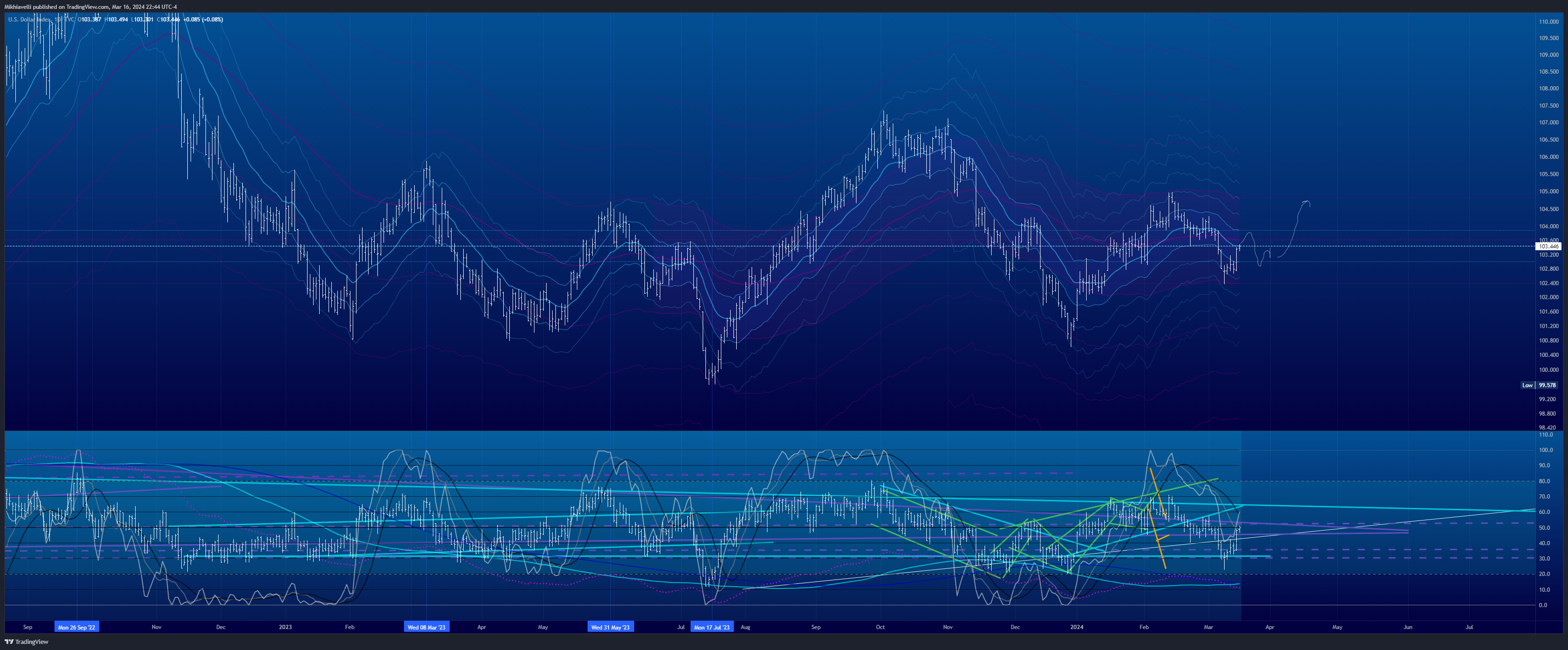Click the indicator scale value 20.0
The width and height of the screenshot is (1568, 650).
click(x=1544, y=574)
